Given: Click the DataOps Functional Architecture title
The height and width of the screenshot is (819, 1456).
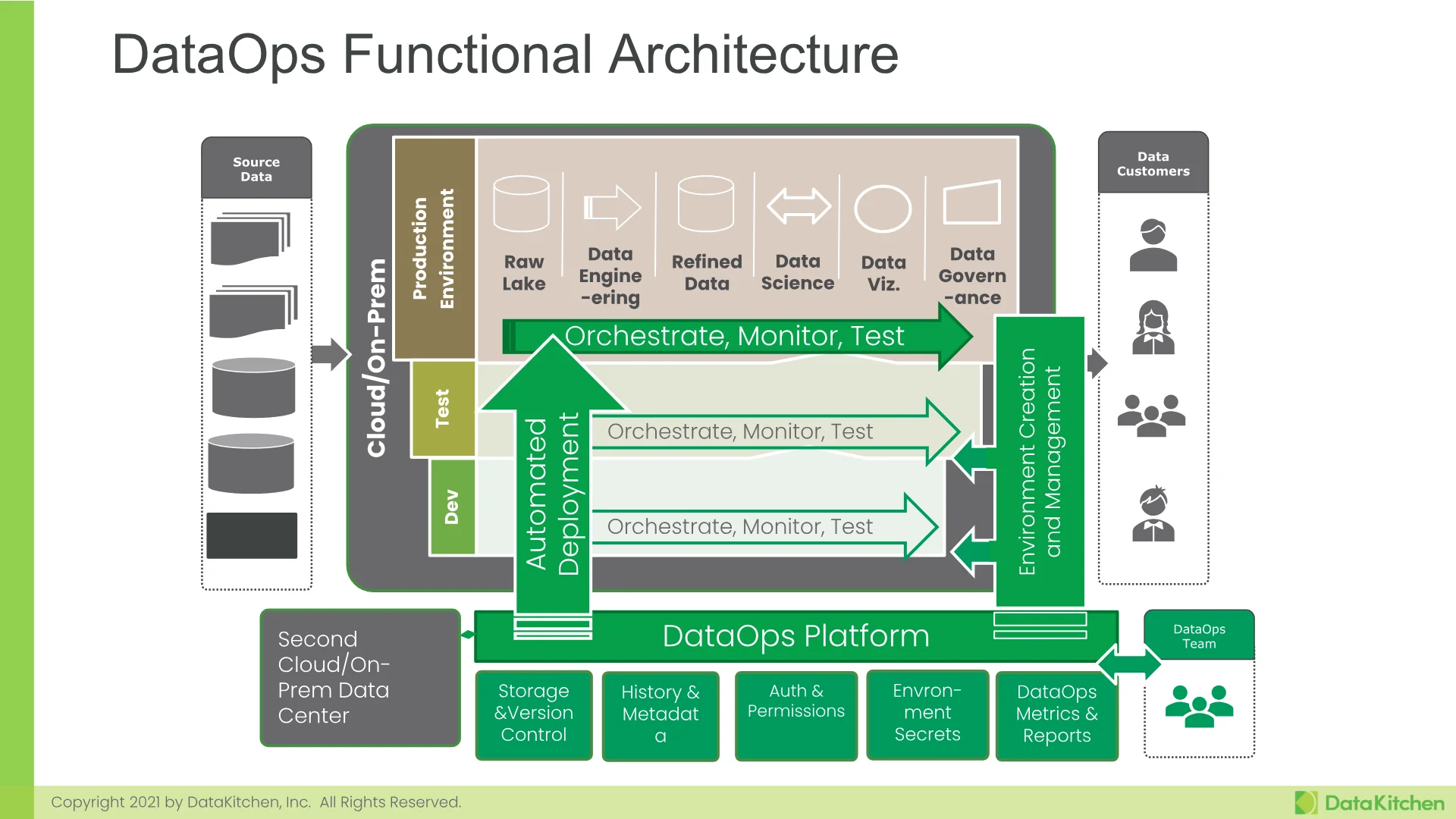Looking at the screenshot, I should pyautogui.click(x=505, y=55).
